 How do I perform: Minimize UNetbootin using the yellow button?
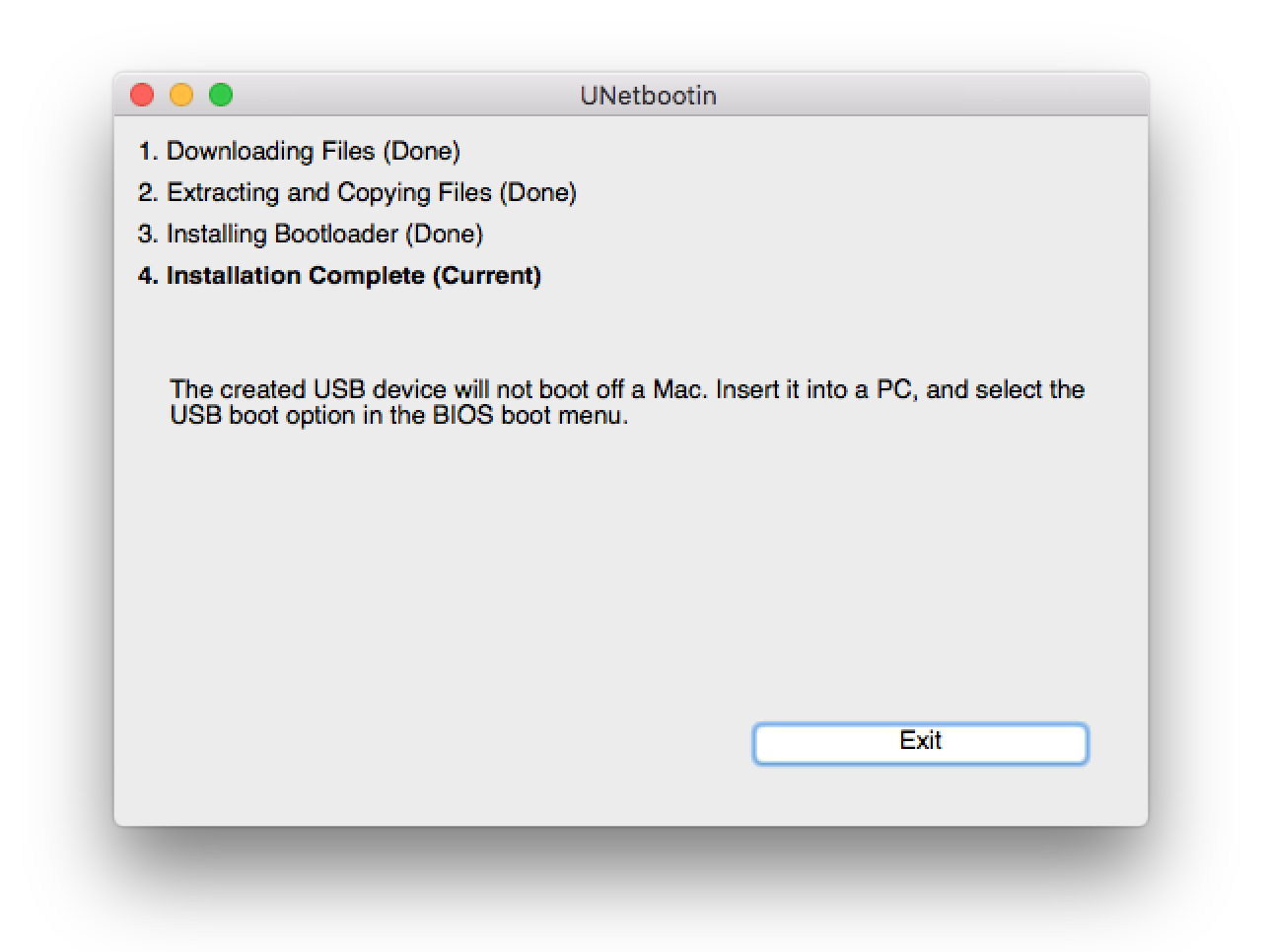(x=181, y=95)
